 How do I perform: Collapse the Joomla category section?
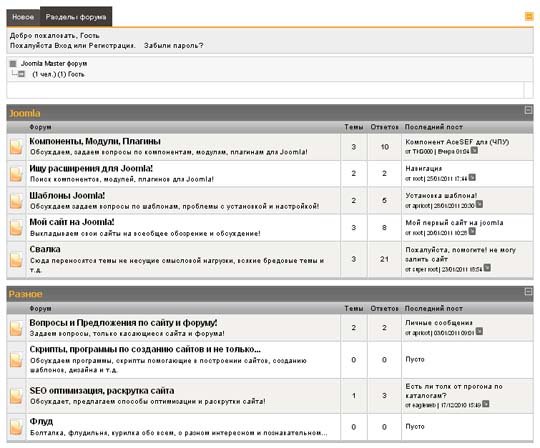(x=528, y=110)
